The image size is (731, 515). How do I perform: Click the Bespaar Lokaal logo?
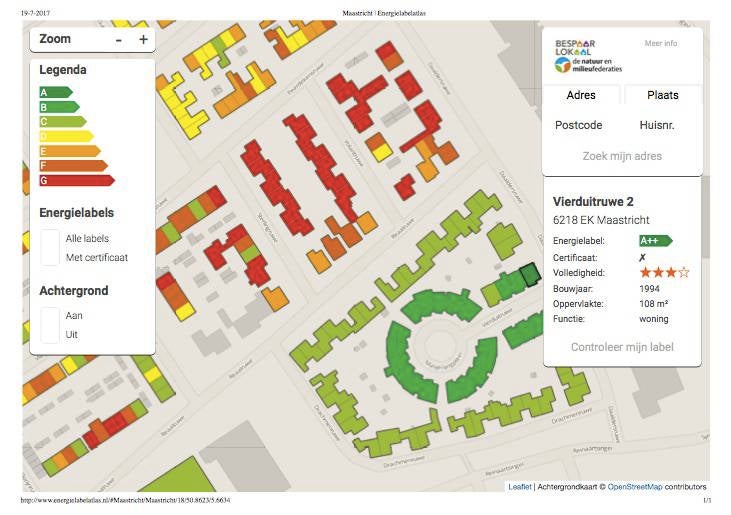pos(588,56)
